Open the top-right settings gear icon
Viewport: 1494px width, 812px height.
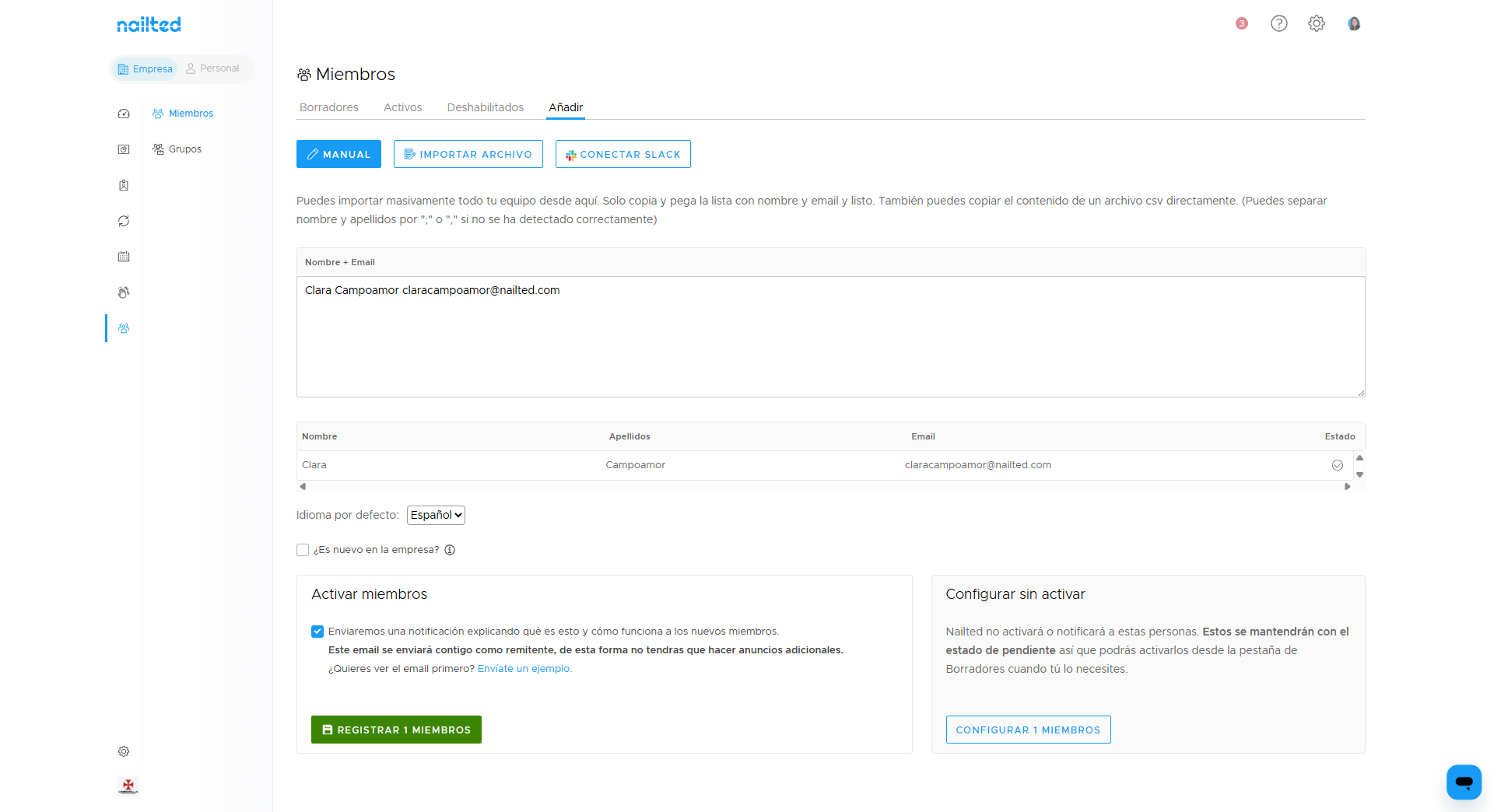pyautogui.click(x=1317, y=23)
